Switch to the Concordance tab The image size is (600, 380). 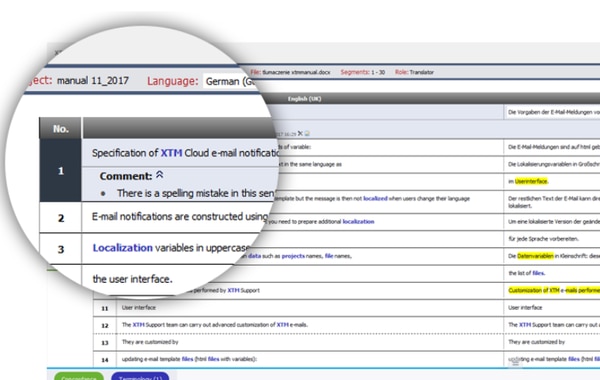pos(79,377)
